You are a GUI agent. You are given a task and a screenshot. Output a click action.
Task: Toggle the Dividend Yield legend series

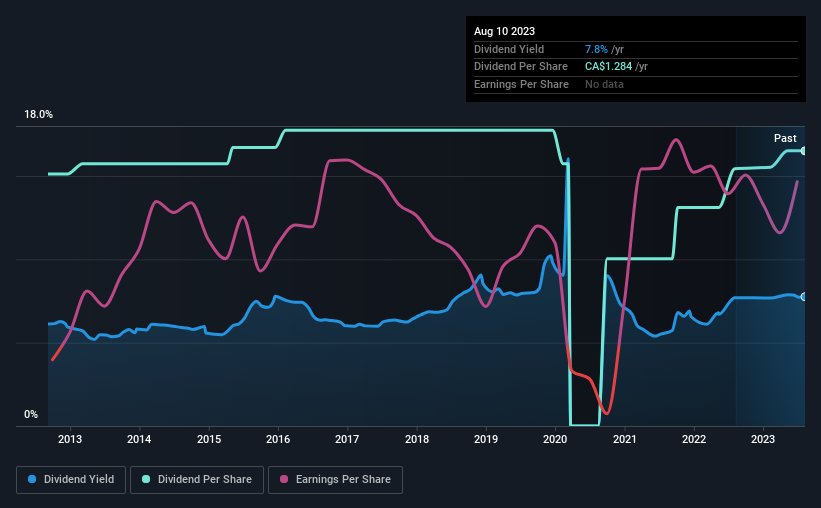71,480
